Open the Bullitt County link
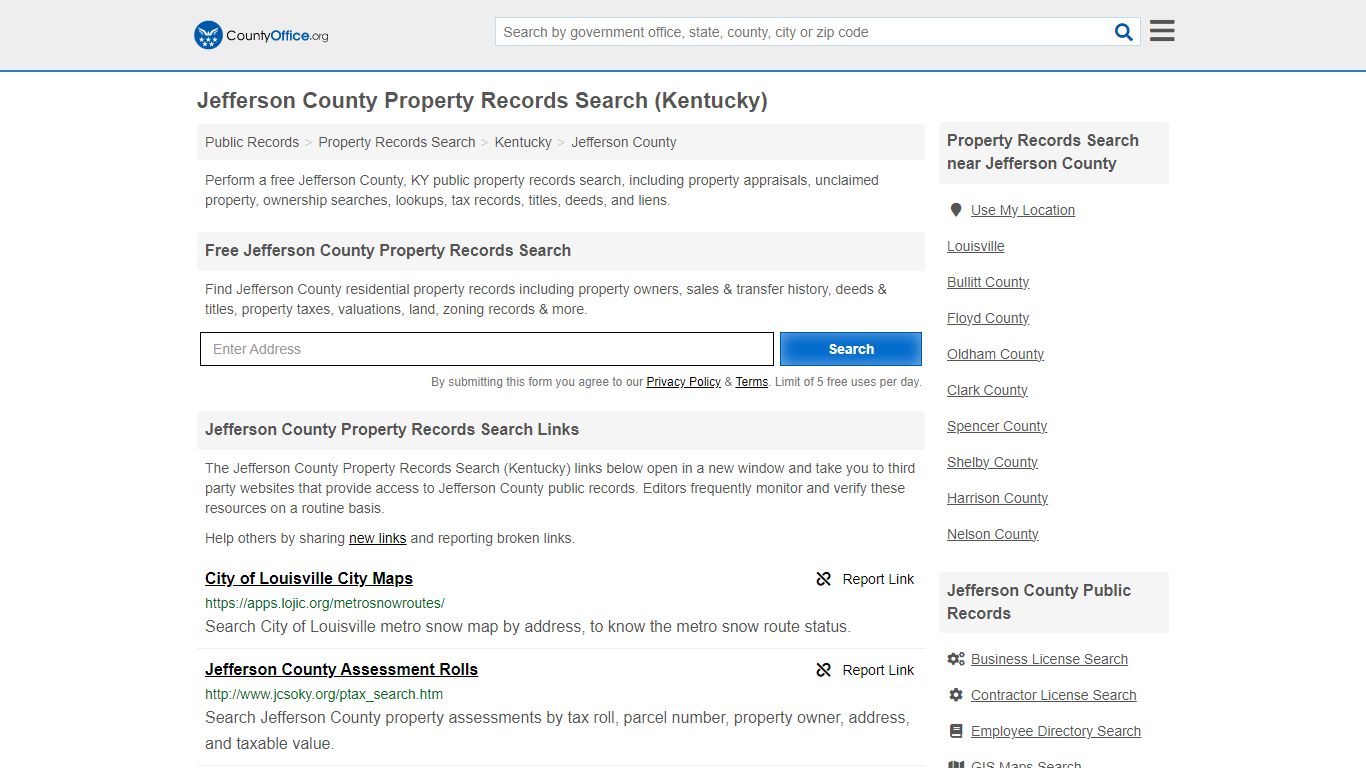The height and width of the screenshot is (768, 1366). (x=988, y=282)
